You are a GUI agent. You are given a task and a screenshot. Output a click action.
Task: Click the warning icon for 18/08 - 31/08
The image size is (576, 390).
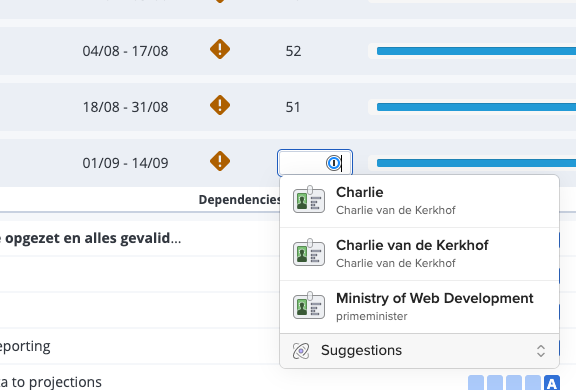220,105
